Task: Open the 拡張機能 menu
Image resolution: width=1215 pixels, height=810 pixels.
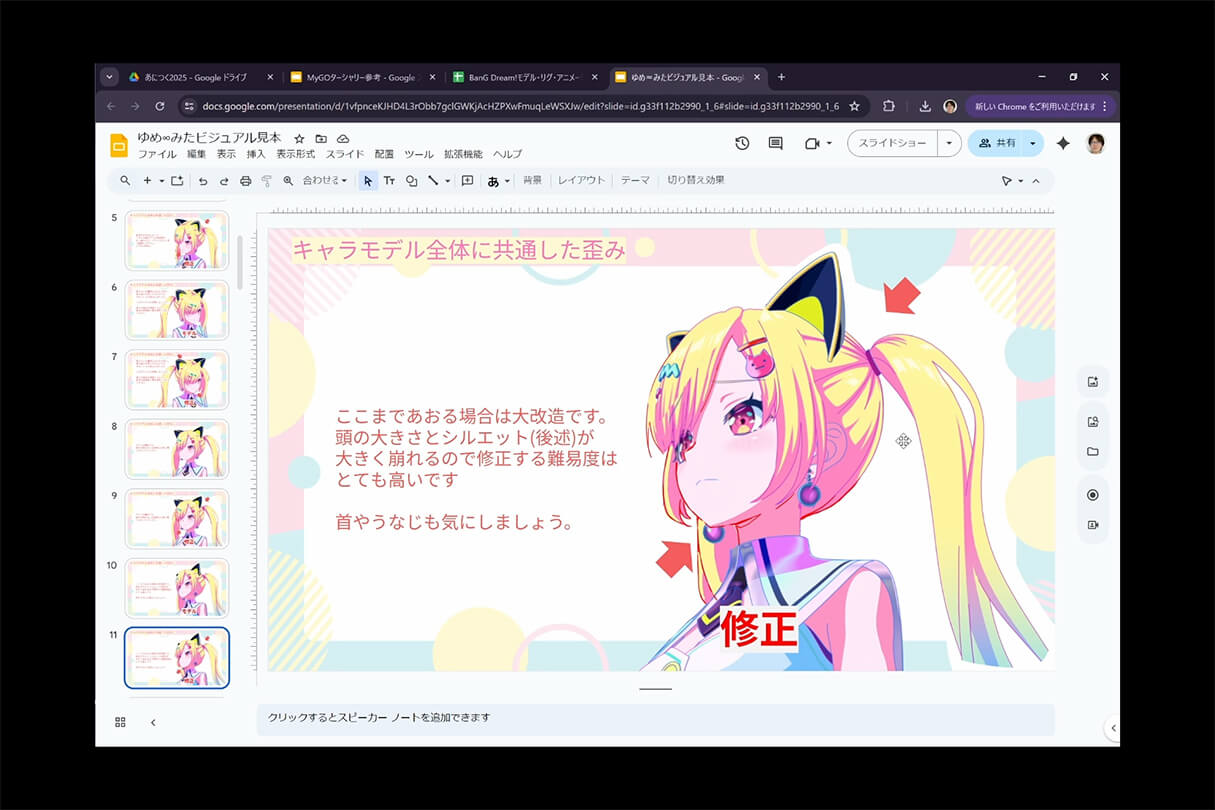Action: tap(463, 154)
